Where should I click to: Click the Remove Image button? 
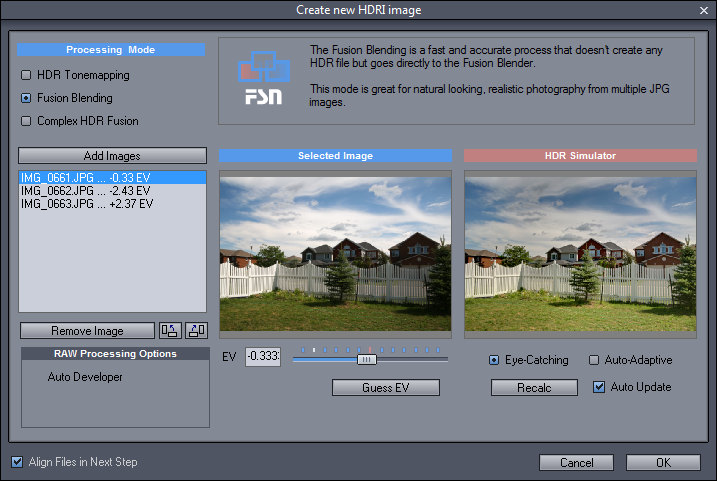pos(87,331)
